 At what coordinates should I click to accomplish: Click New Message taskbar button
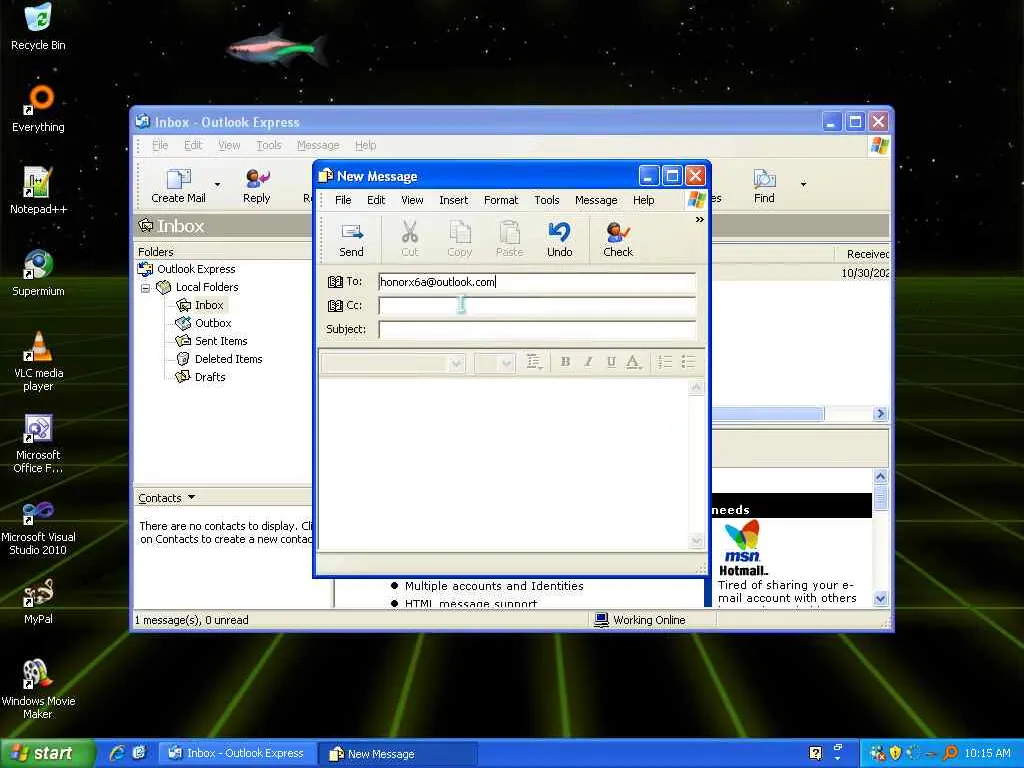(398, 753)
